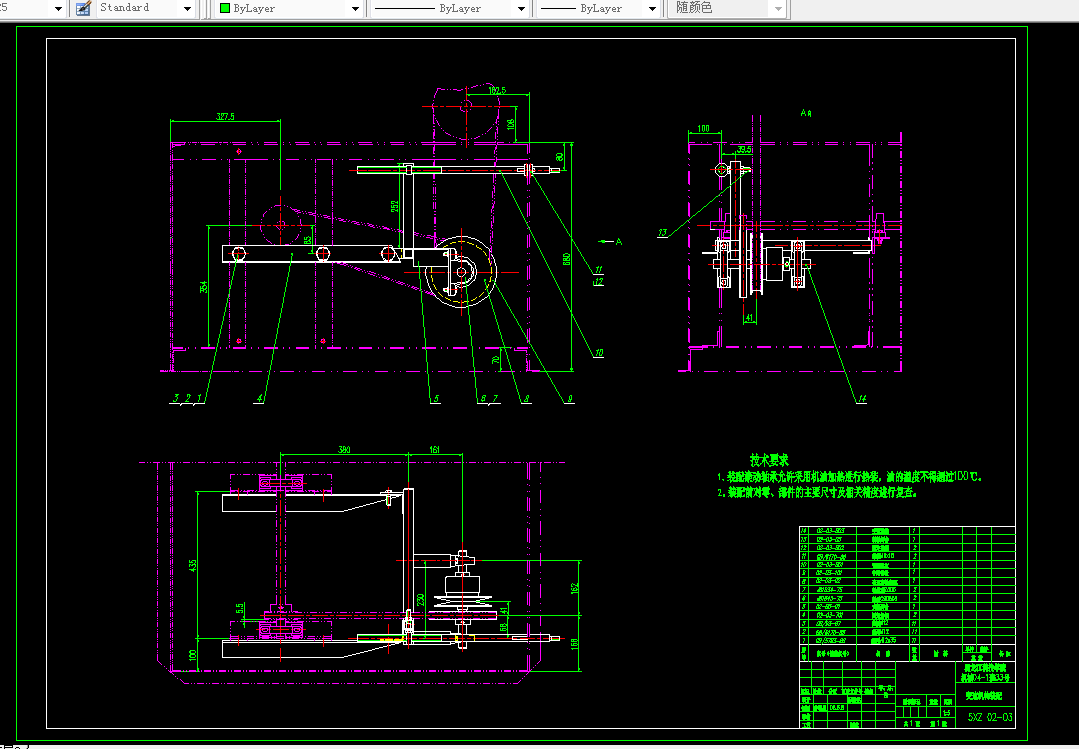Click the part balloon number 14
1079x749 pixels.
(861, 399)
